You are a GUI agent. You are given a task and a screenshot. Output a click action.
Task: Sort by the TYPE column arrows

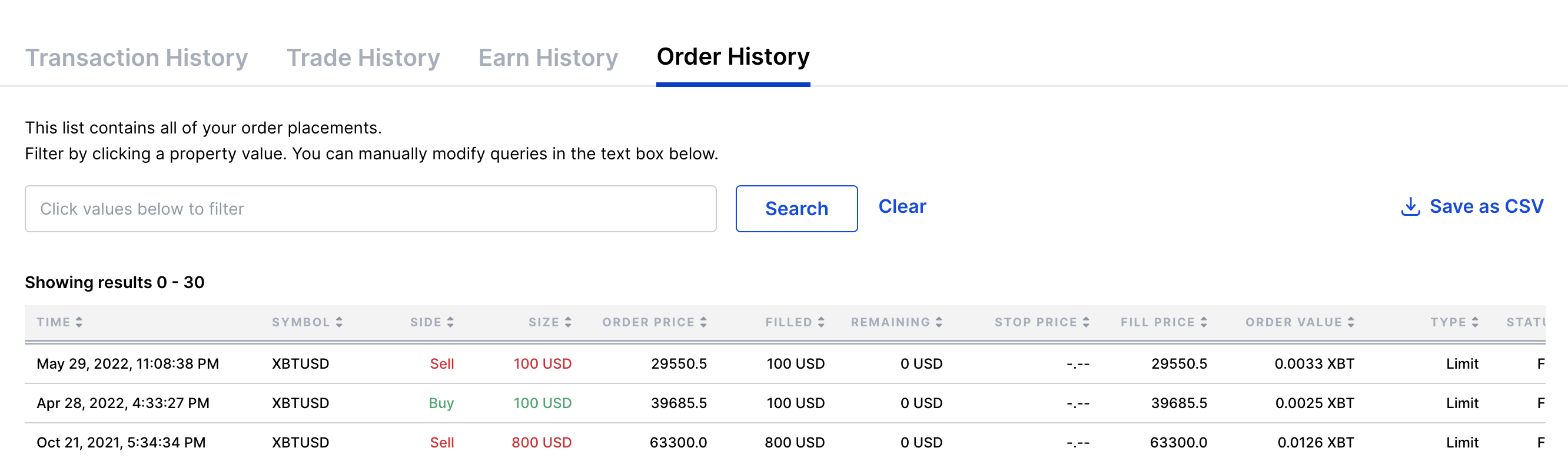tap(1476, 322)
